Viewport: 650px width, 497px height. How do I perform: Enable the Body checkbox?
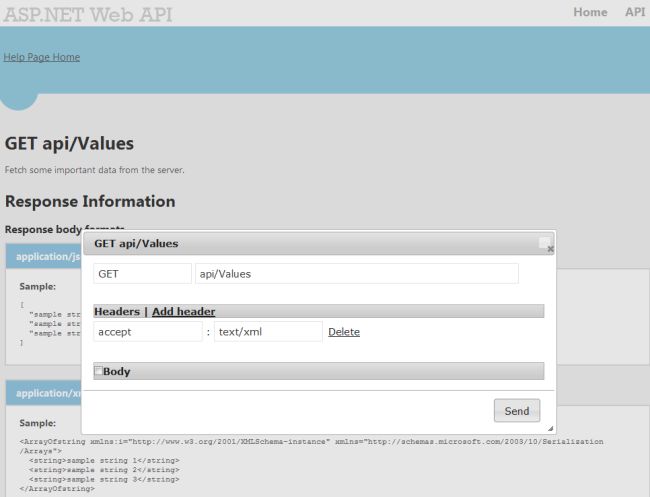coord(99,371)
